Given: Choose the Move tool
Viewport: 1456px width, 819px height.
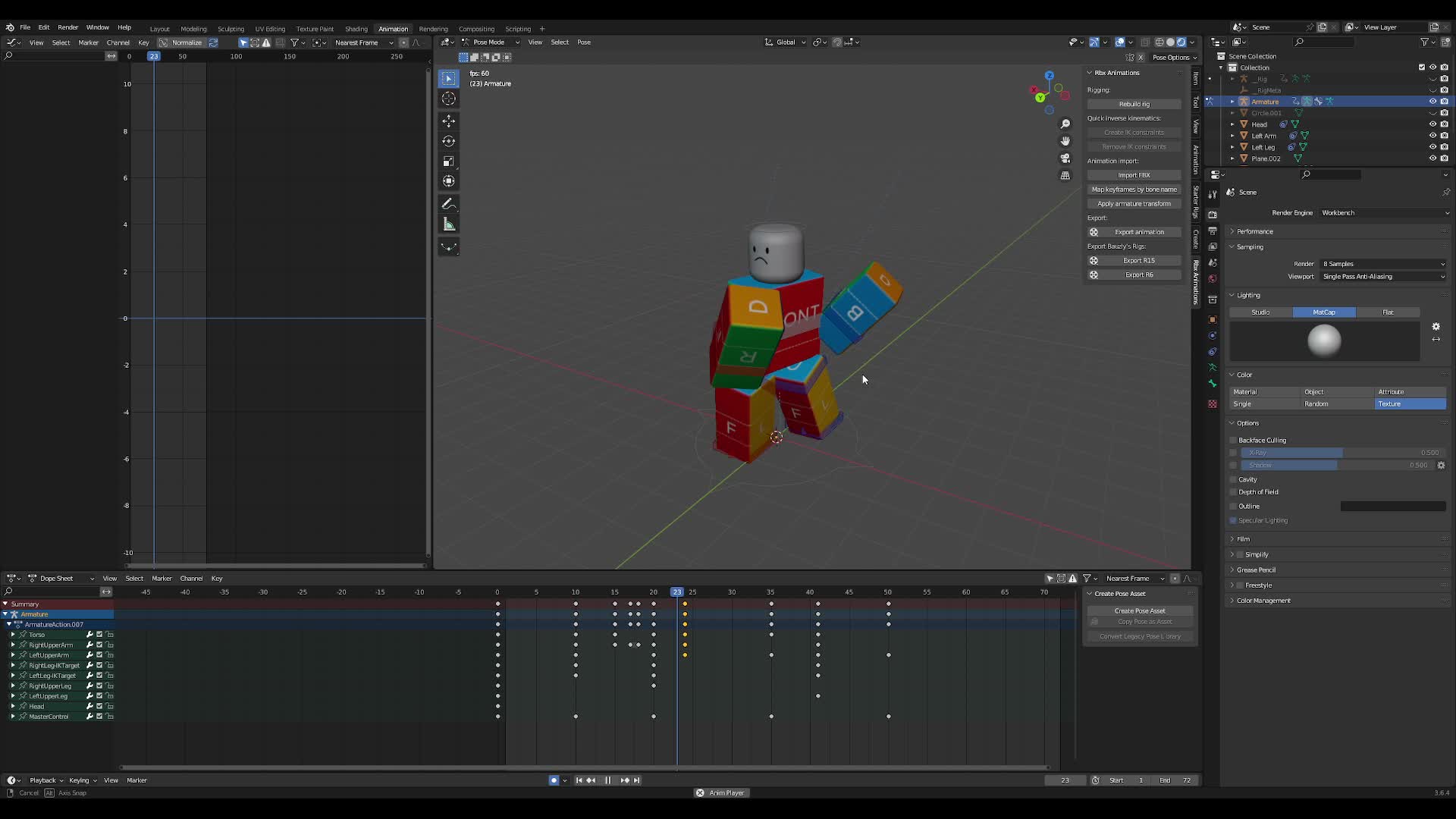Looking at the screenshot, I should (448, 121).
